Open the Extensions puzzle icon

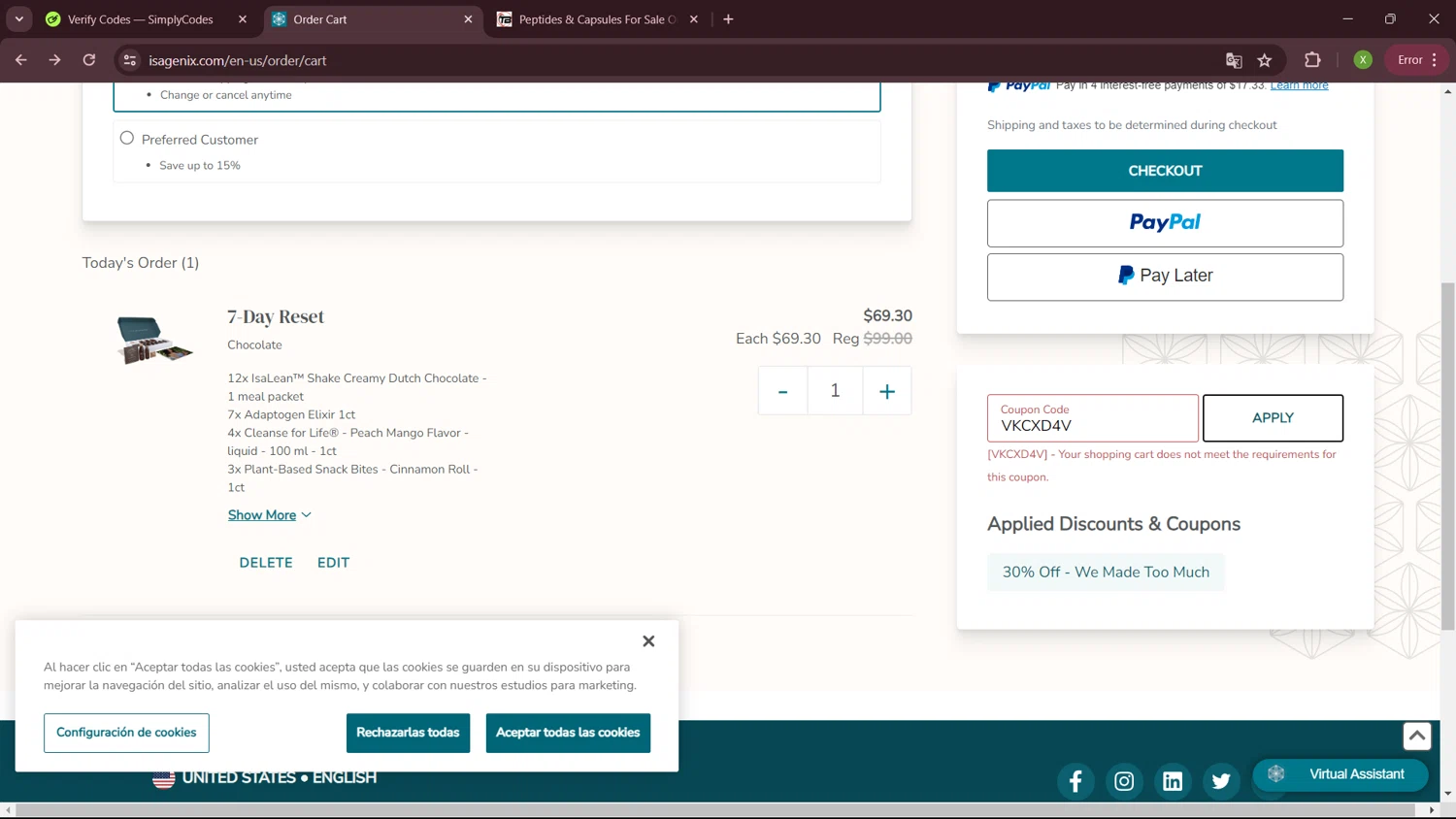(x=1312, y=60)
